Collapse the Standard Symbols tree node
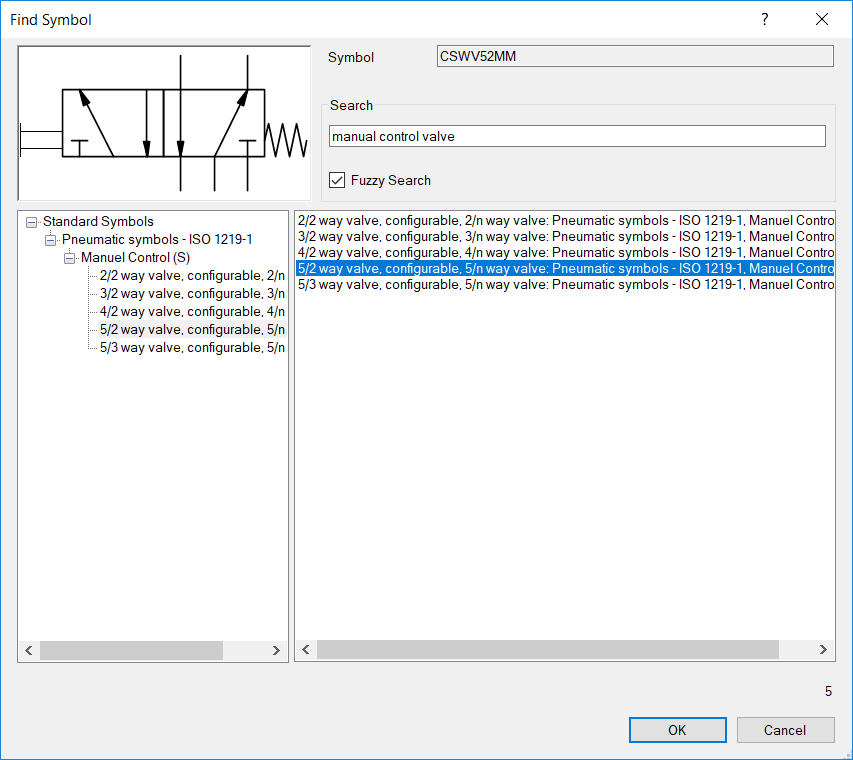This screenshot has width=853, height=760. [32, 222]
